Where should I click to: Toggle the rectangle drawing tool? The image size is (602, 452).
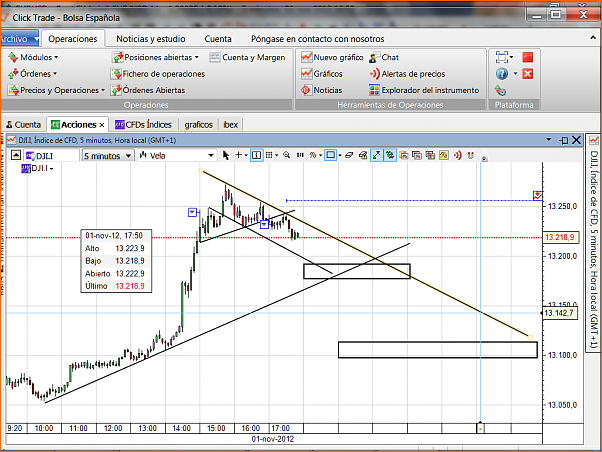point(330,155)
